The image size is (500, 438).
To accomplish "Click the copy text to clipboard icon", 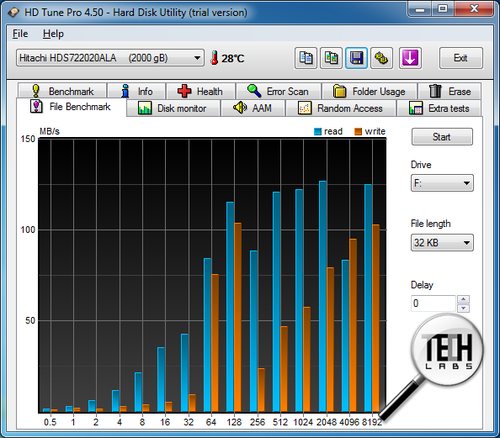I will pos(305,58).
